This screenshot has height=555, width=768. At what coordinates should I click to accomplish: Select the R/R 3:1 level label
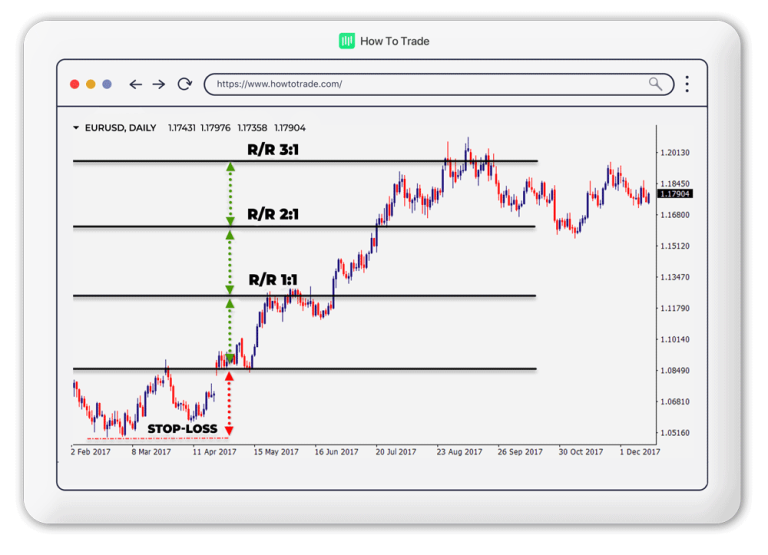coord(273,149)
